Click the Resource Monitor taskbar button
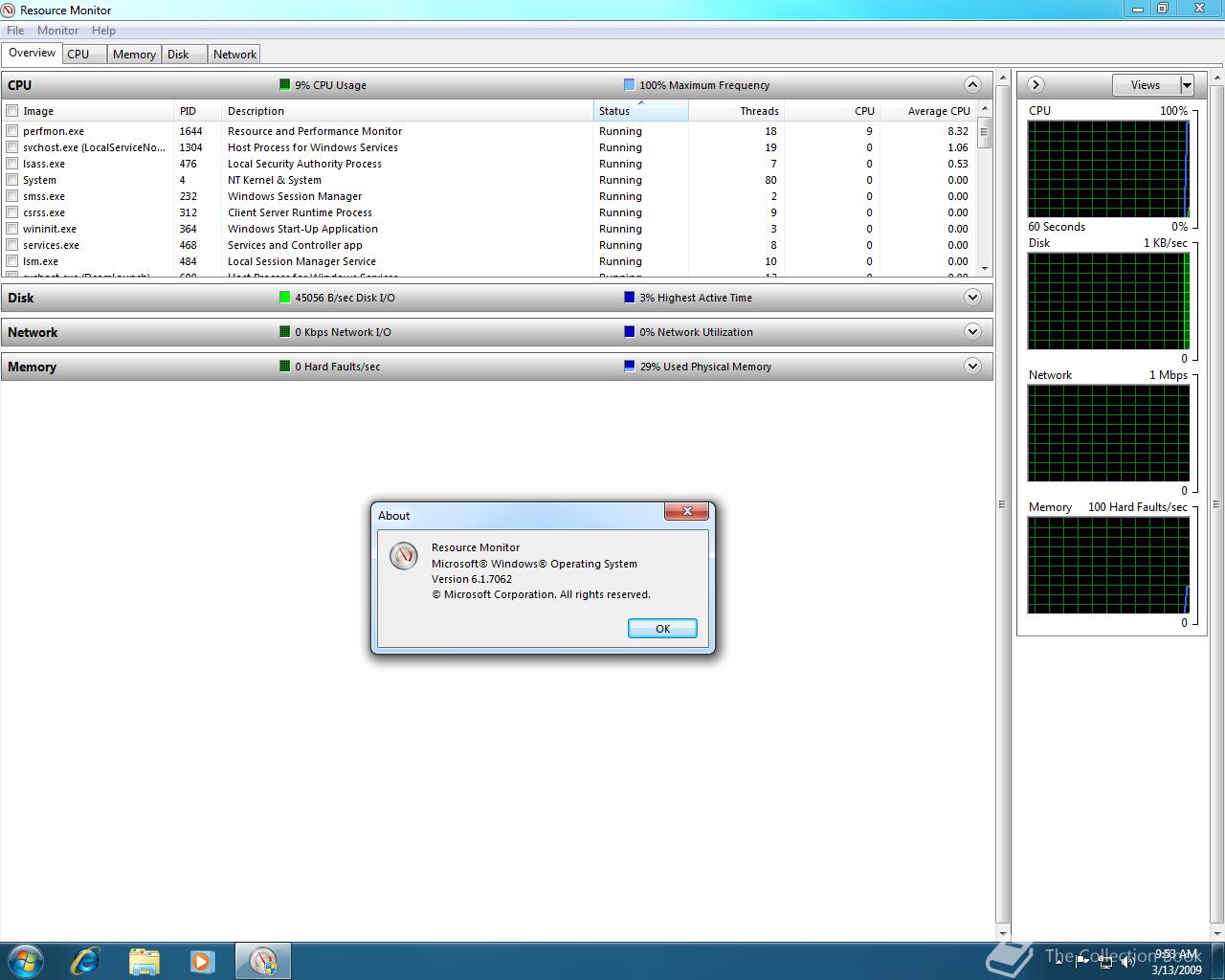1225x980 pixels. (x=262, y=961)
